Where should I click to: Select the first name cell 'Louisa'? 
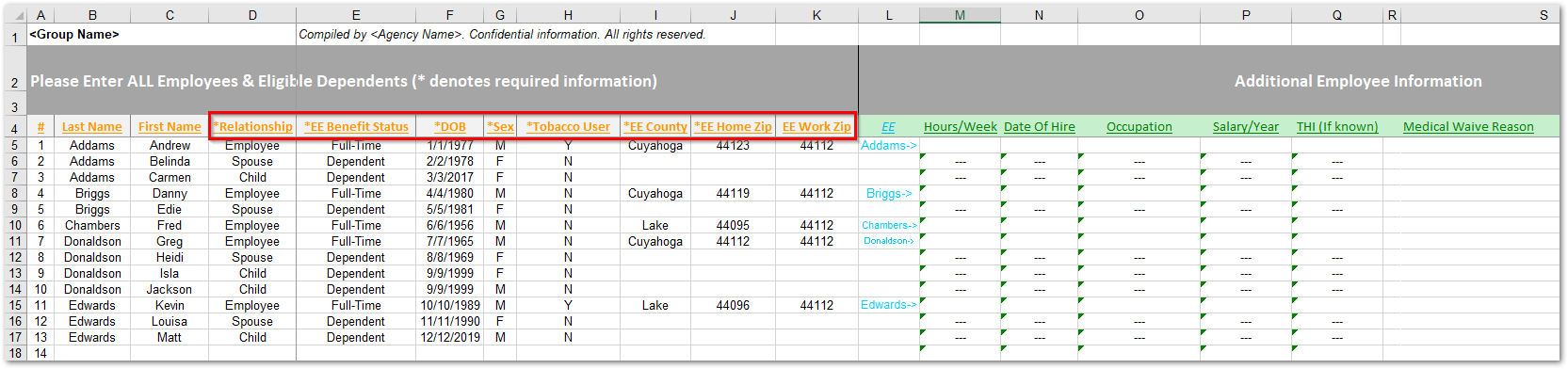point(170,321)
